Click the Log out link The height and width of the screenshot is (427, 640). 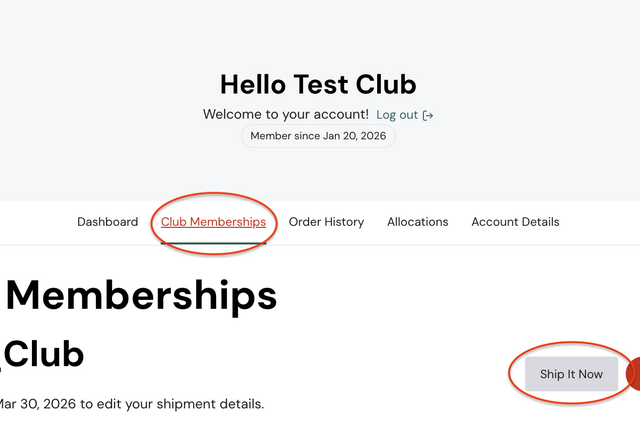click(397, 115)
